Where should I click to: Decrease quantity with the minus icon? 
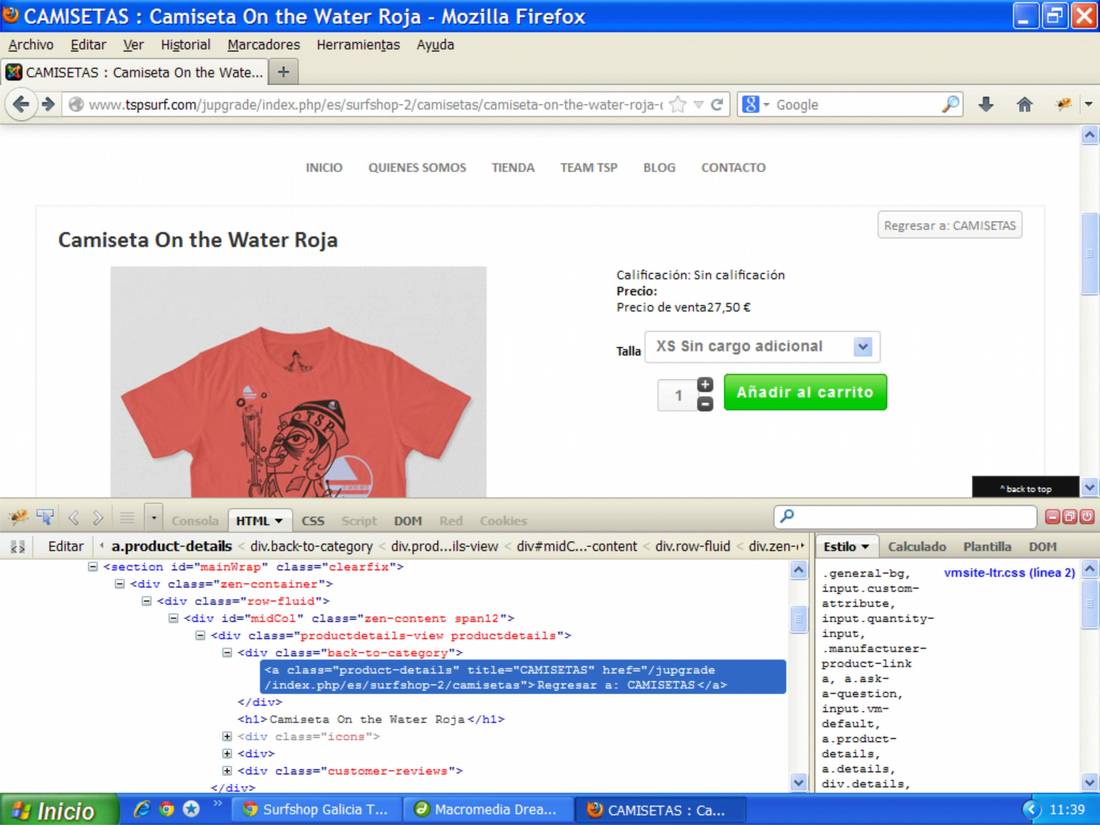coord(705,403)
